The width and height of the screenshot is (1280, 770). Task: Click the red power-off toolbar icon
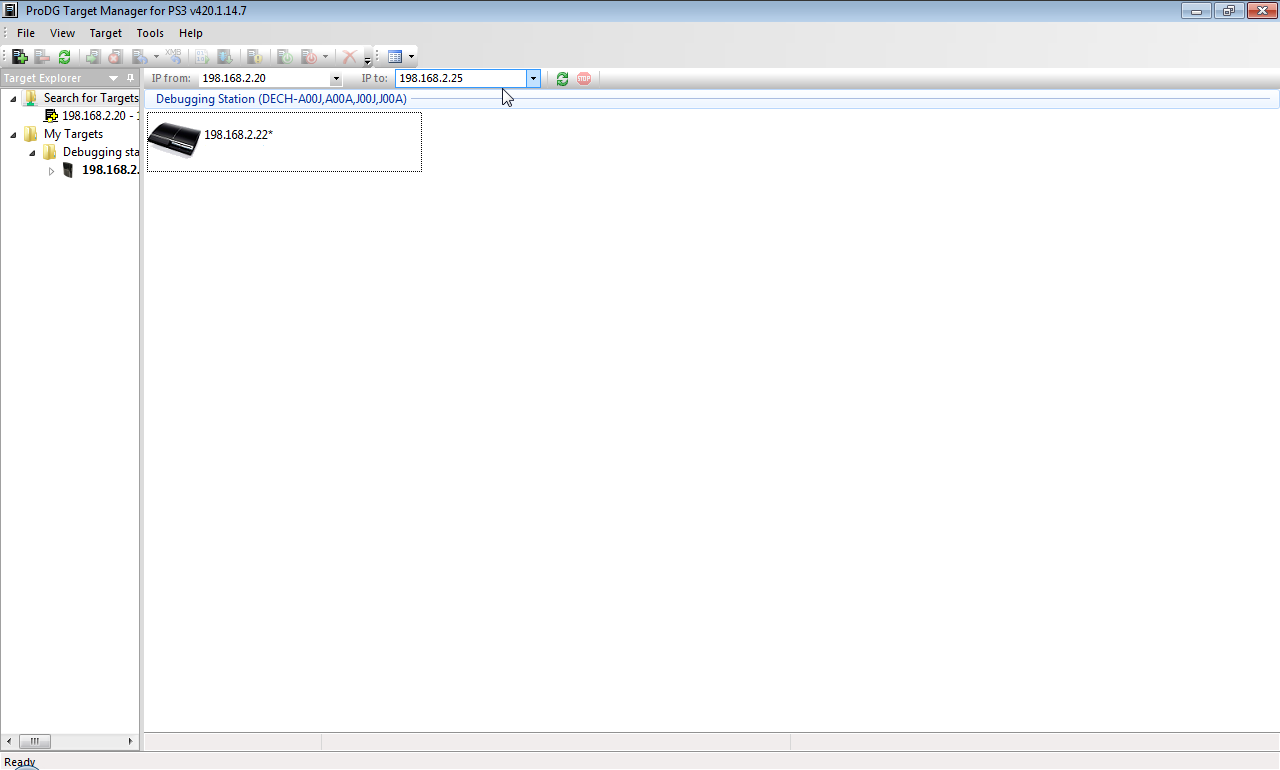tap(309, 57)
